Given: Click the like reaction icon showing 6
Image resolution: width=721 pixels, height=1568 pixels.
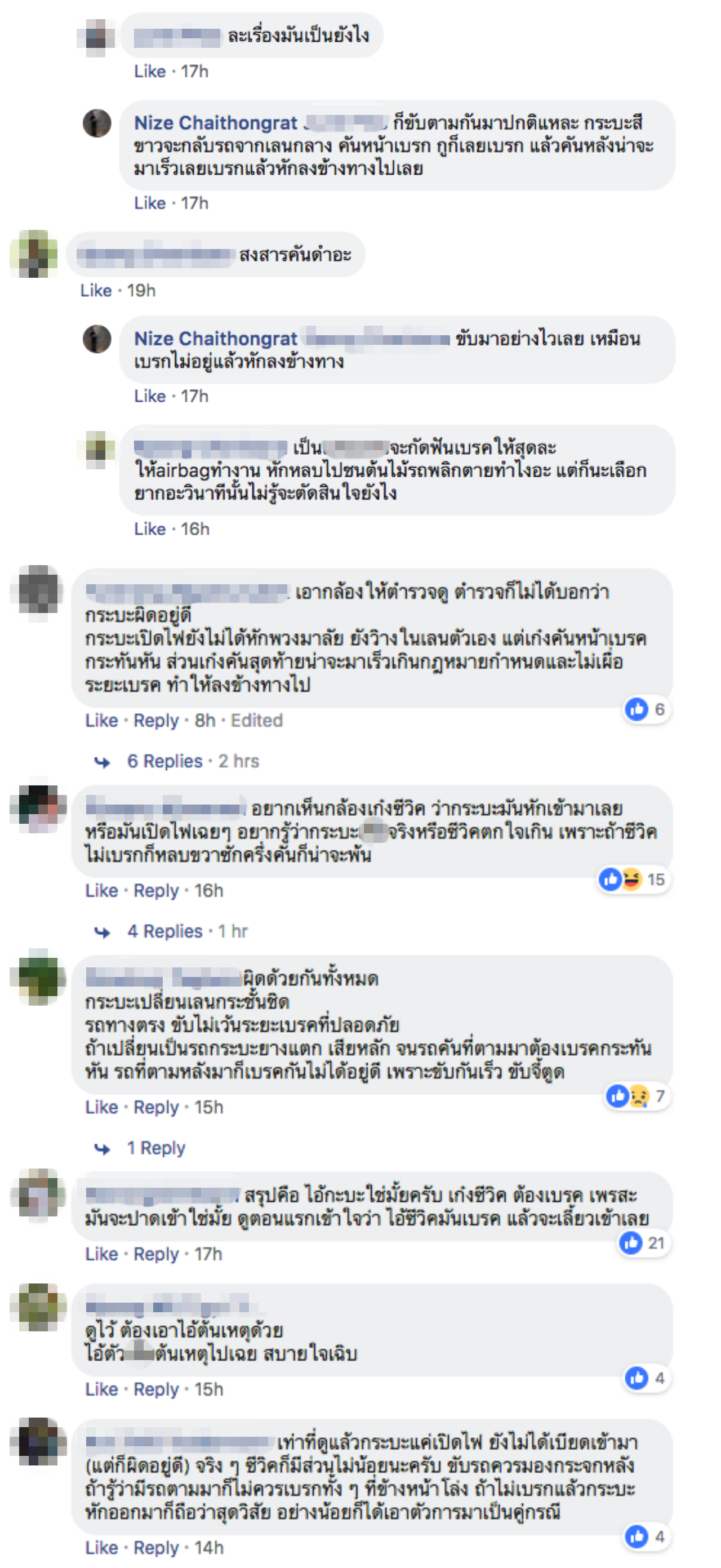Looking at the screenshot, I should (637, 709).
